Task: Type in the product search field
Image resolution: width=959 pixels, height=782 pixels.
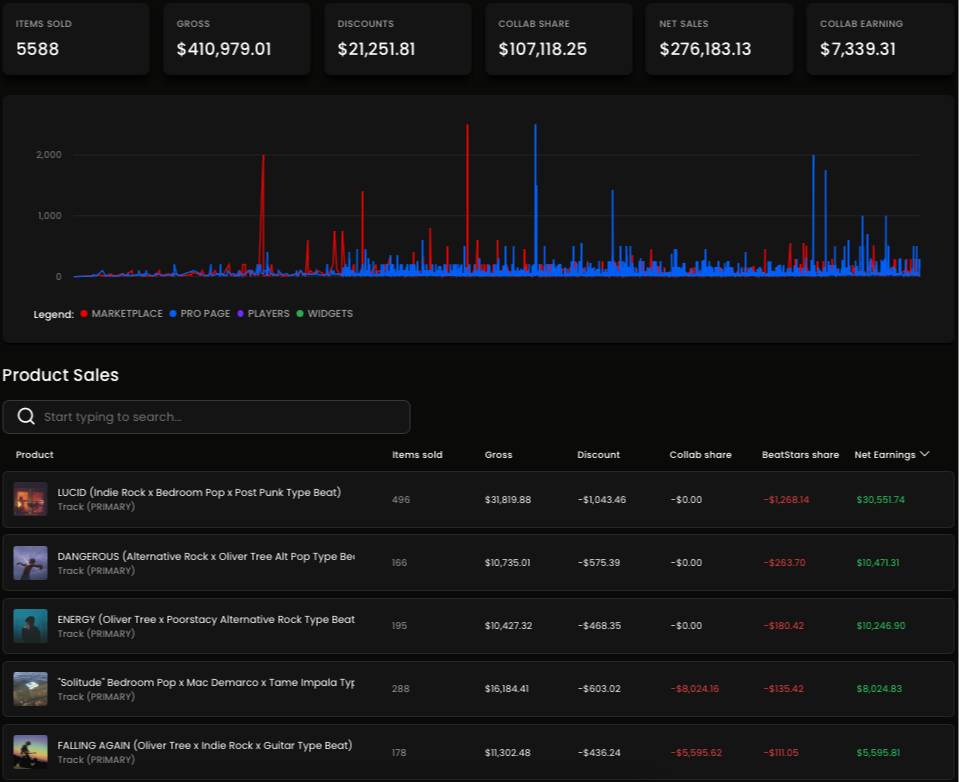Action: pyautogui.click(x=220, y=417)
